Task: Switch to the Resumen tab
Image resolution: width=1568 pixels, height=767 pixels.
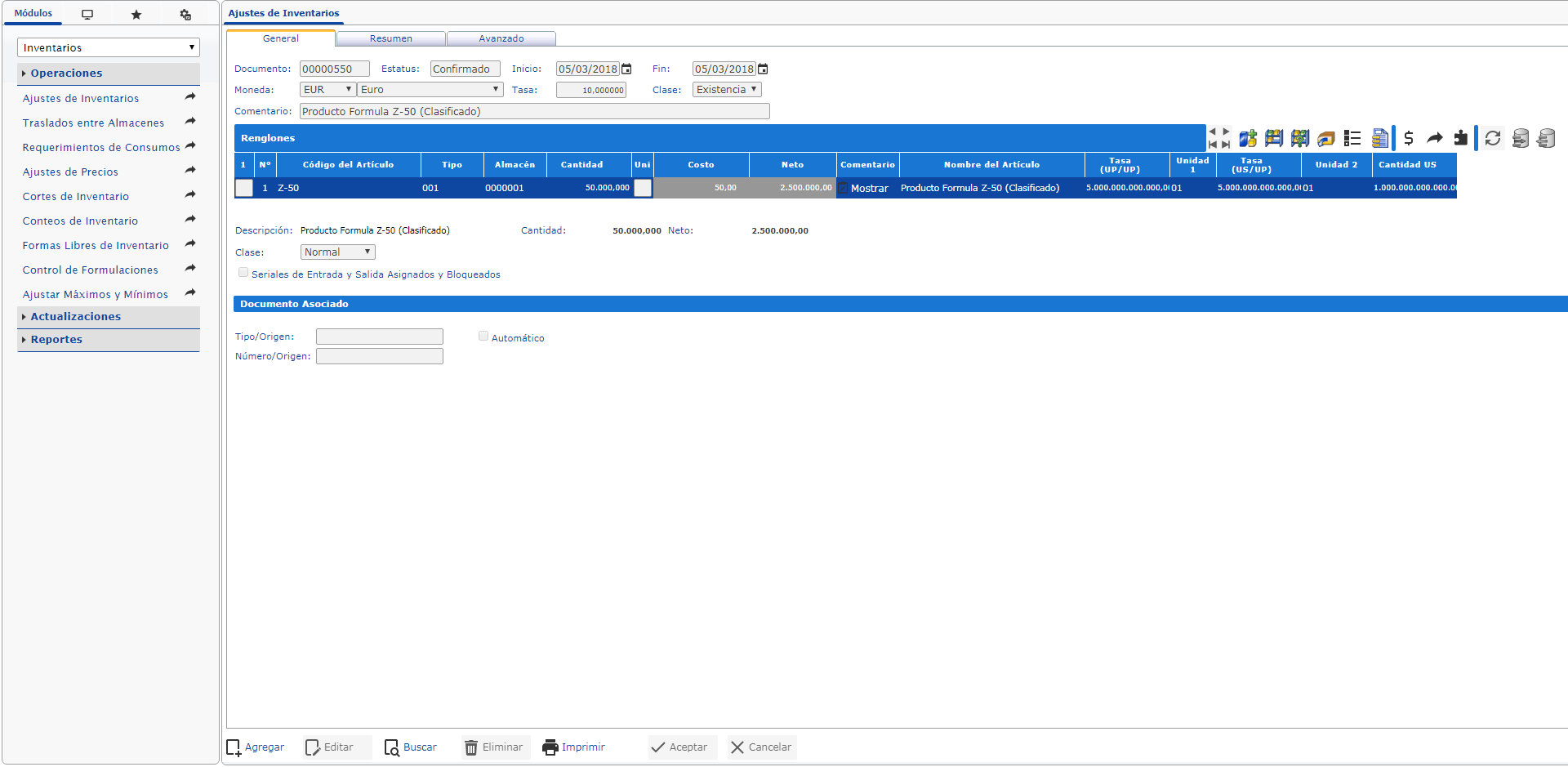Action: click(391, 38)
